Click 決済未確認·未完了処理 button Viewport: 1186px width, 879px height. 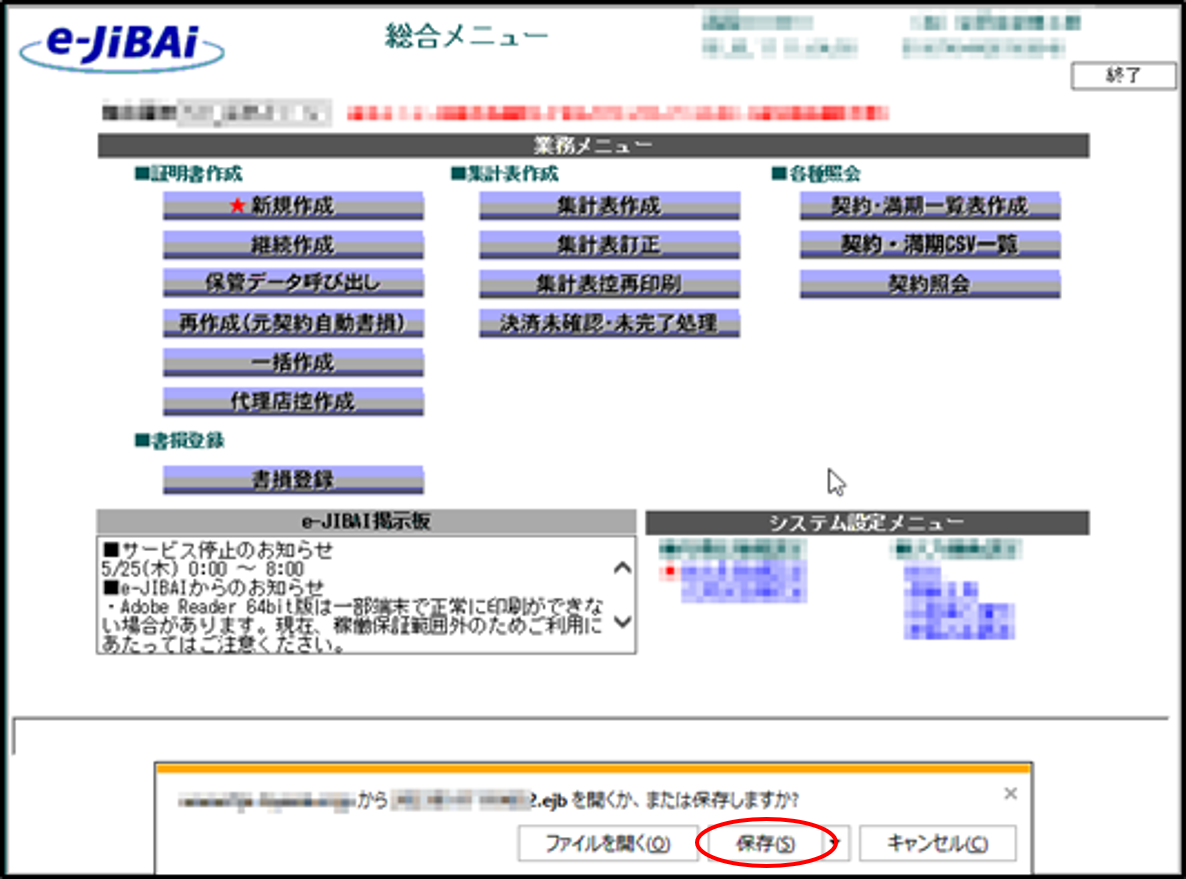610,324
